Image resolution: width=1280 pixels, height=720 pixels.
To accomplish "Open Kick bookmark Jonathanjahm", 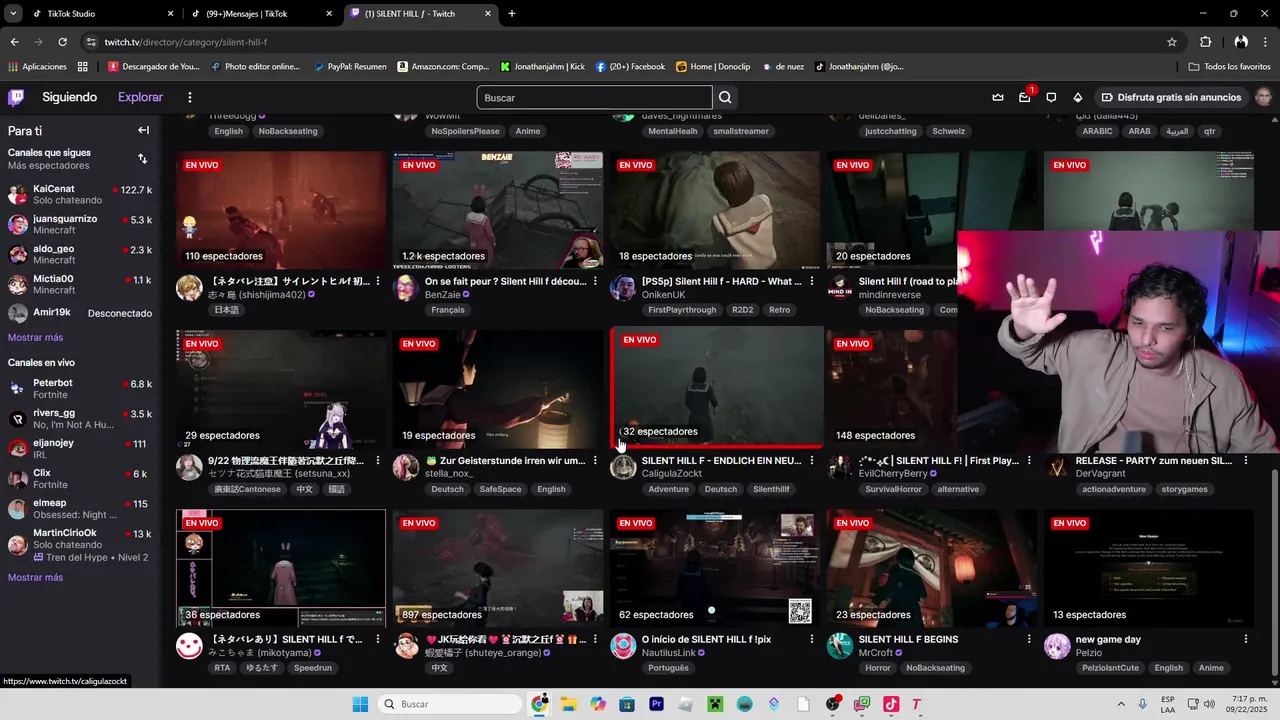I will click(x=542, y=67).
